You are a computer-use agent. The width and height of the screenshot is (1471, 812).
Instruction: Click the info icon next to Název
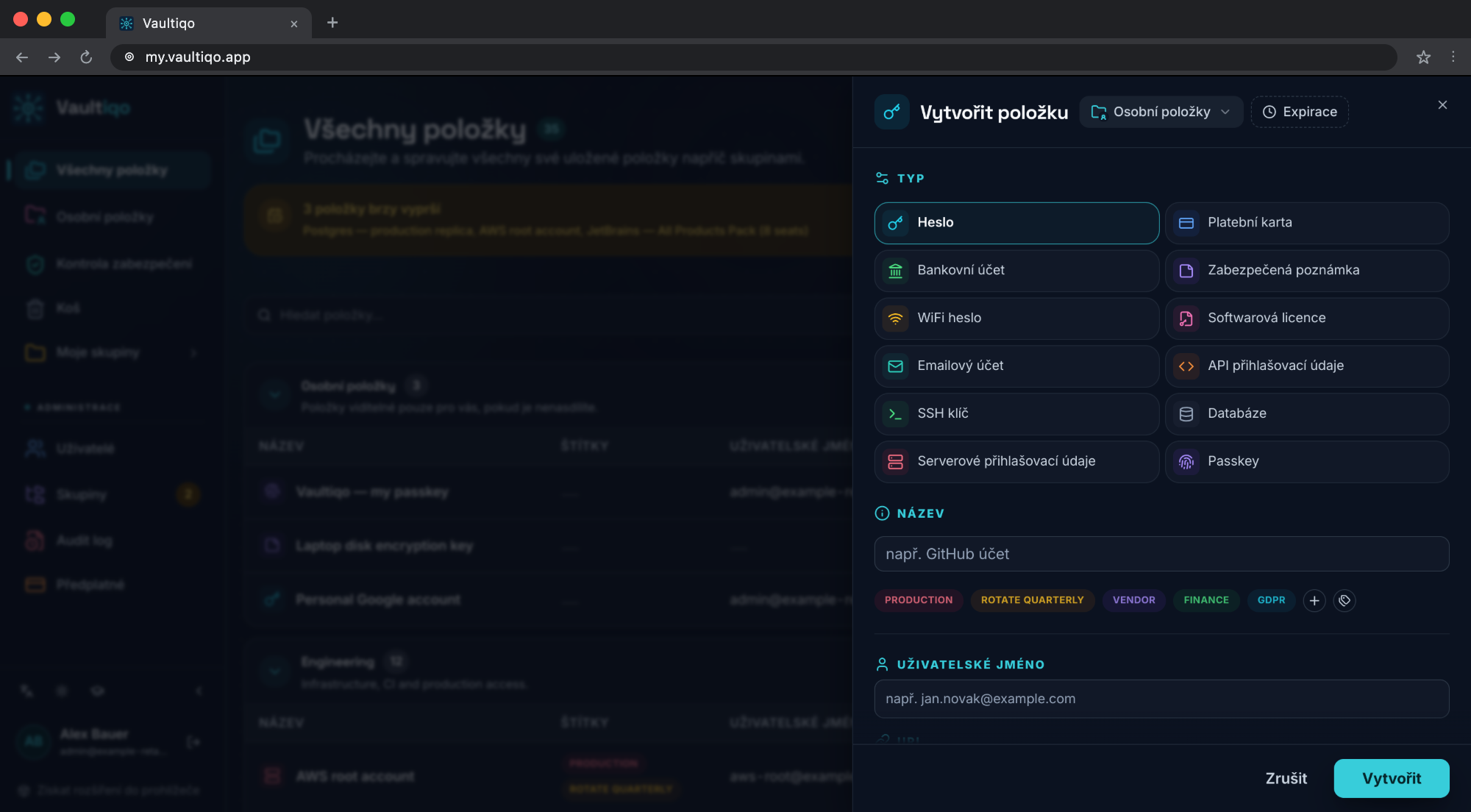click(x=882, y=513)
